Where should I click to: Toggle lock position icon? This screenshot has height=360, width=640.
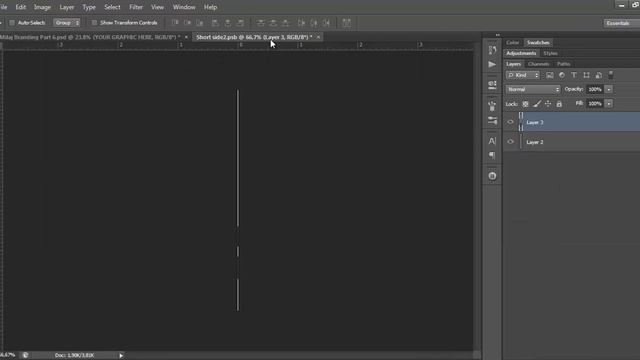tap(548, 104)
